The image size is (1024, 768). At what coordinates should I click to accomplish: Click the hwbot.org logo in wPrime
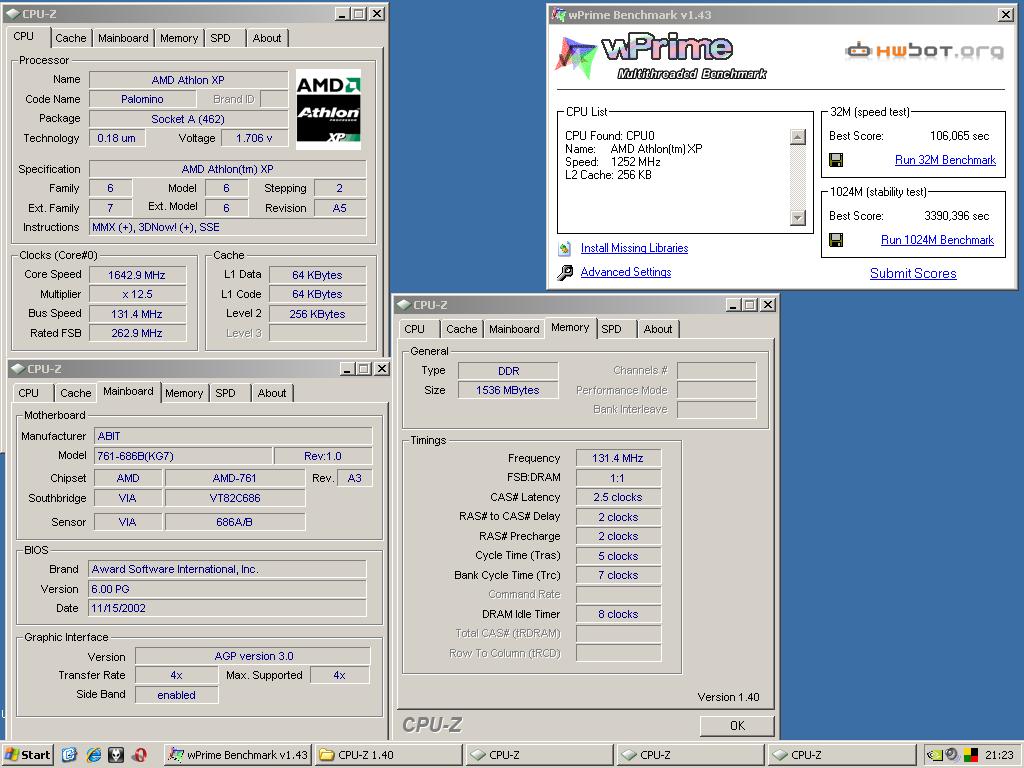coord(924,50)
